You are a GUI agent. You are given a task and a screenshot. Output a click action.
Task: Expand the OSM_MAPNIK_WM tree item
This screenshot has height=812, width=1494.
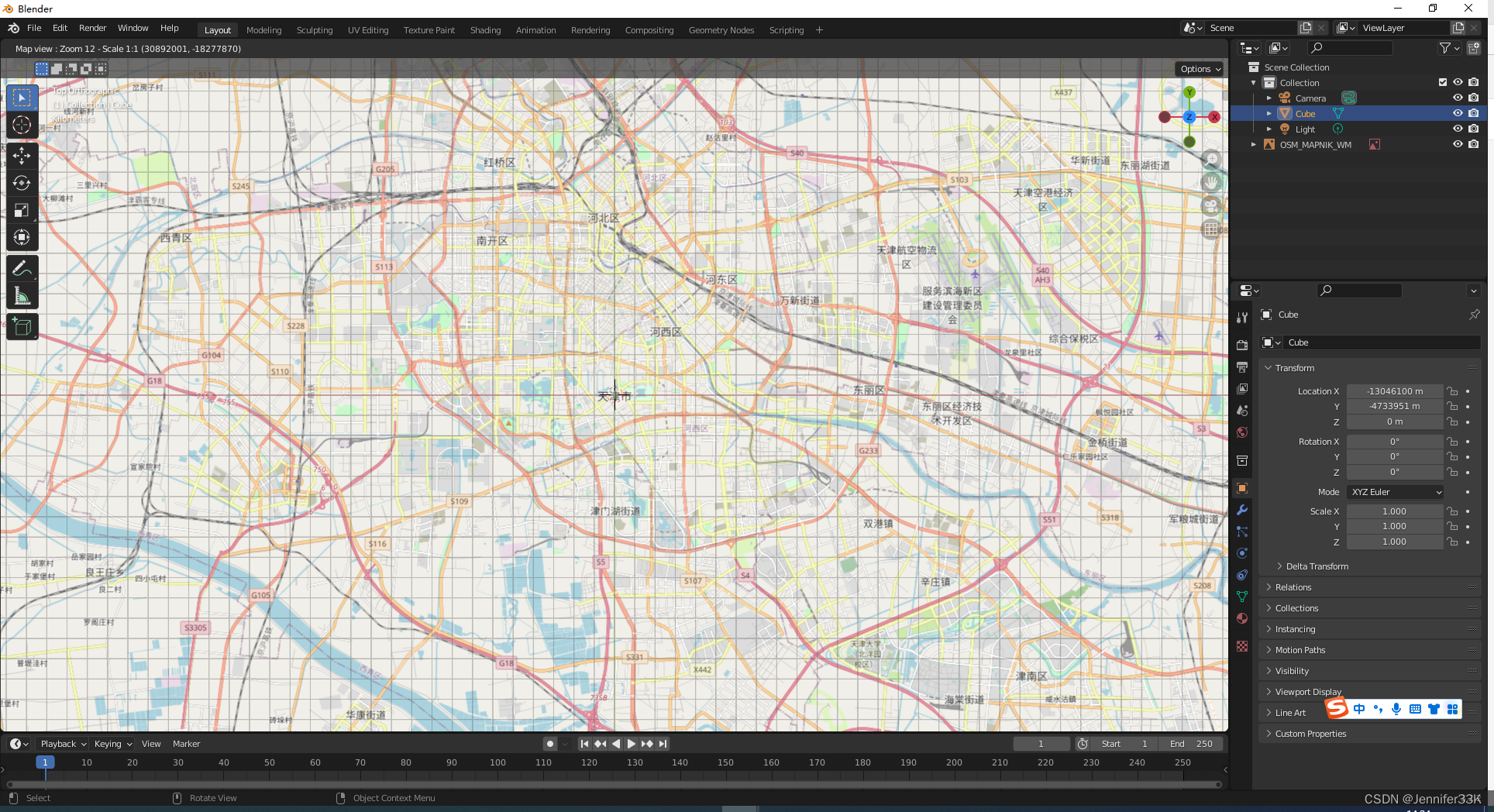click(1254, 144)
